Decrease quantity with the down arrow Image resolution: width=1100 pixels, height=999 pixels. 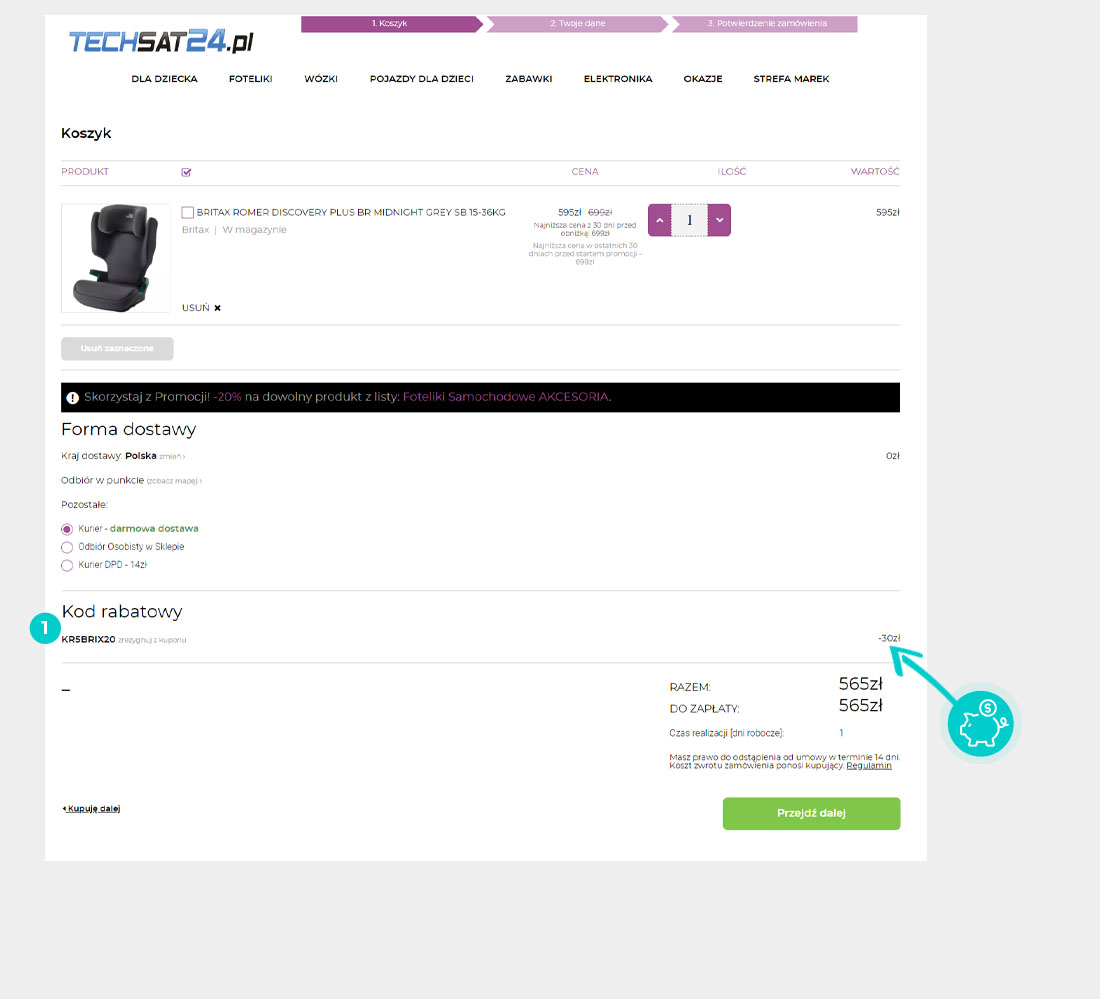pos(719,220)
